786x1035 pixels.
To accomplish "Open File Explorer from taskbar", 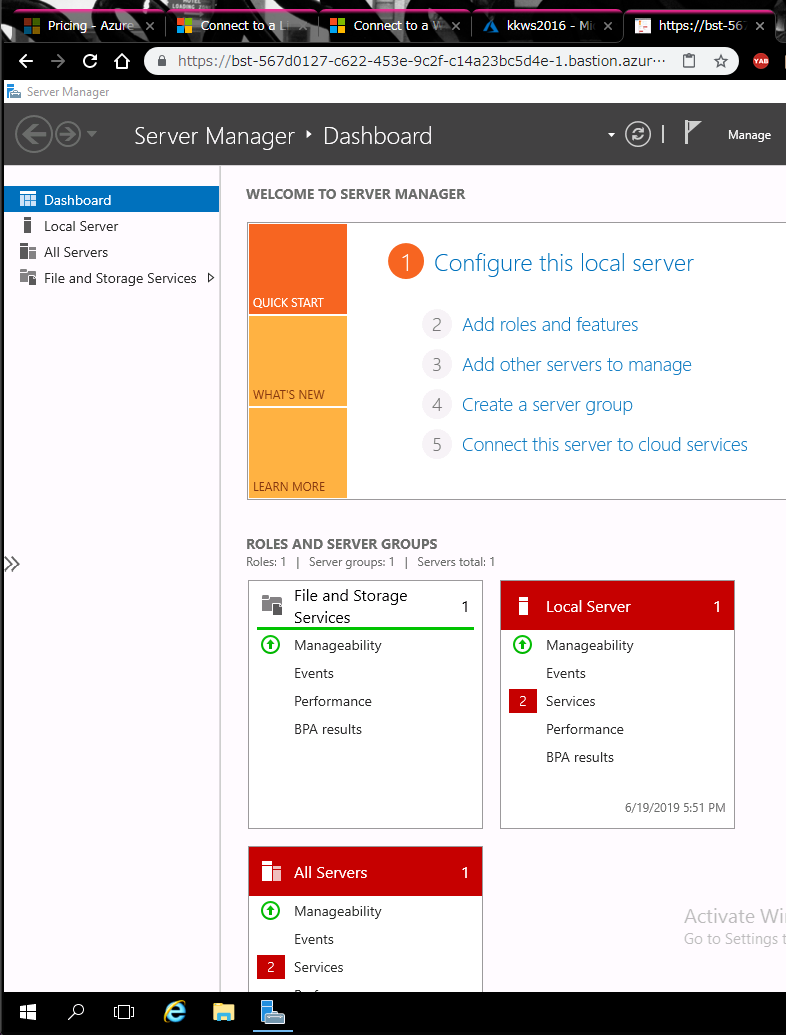I will pos(224,1012).
